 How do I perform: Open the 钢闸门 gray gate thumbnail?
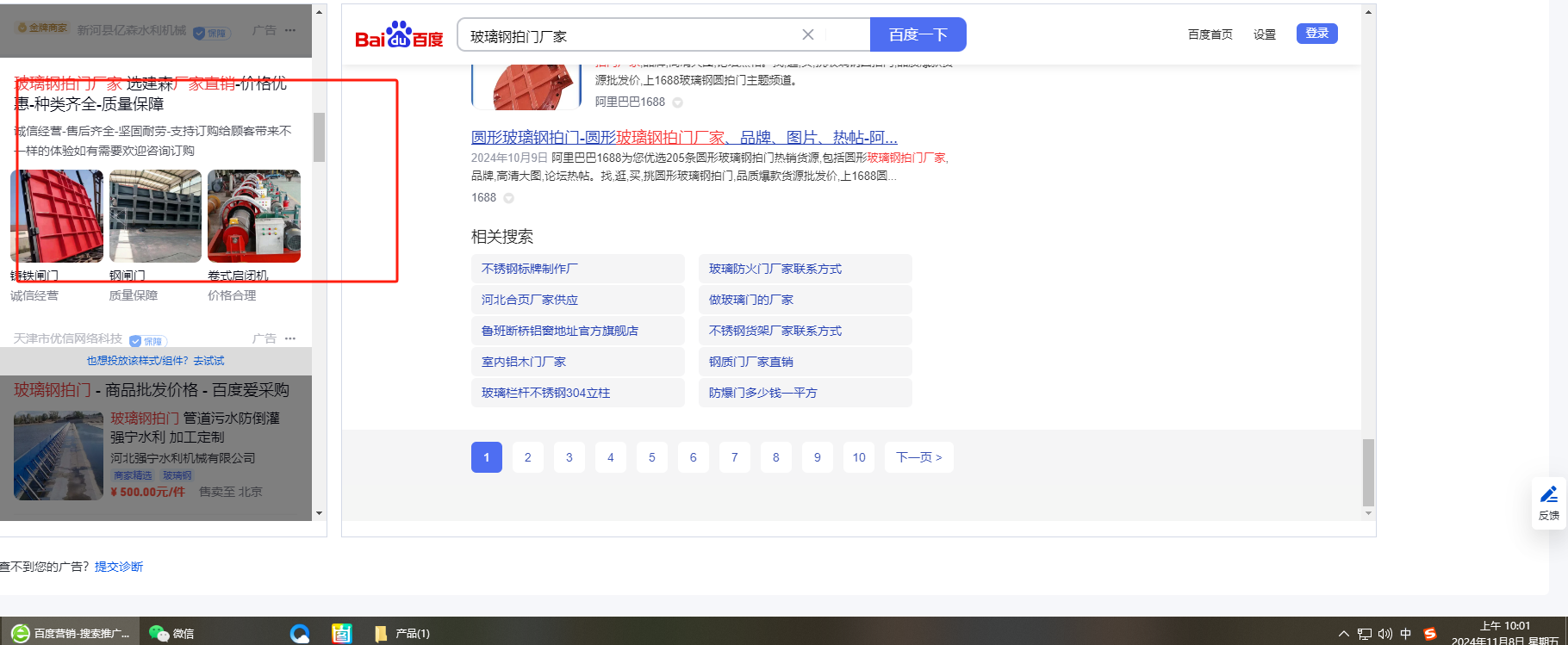point(155,216)
